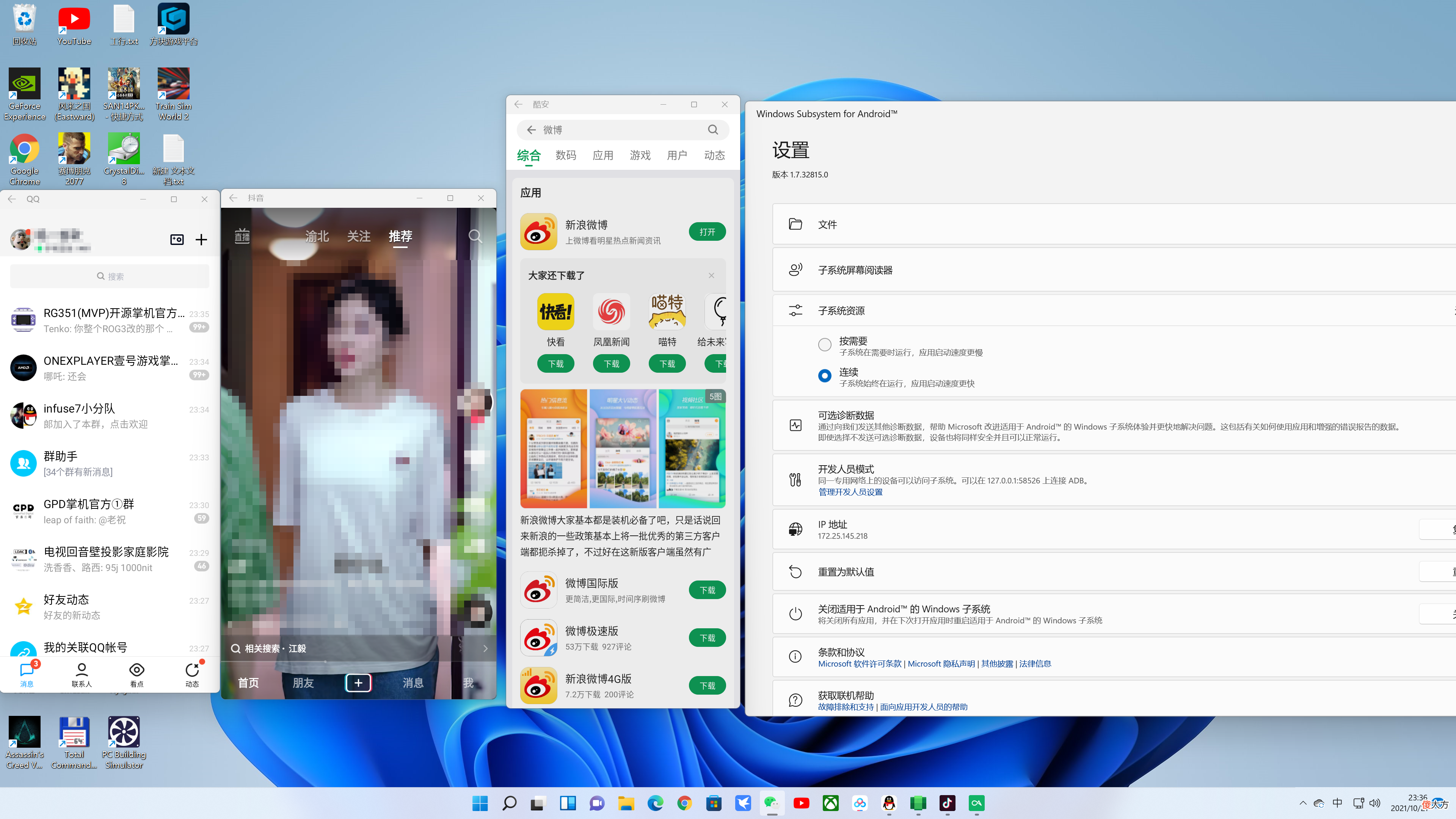
Task: Click the Coolapk search magnifier icon
Action: click(x=713, y=130)
